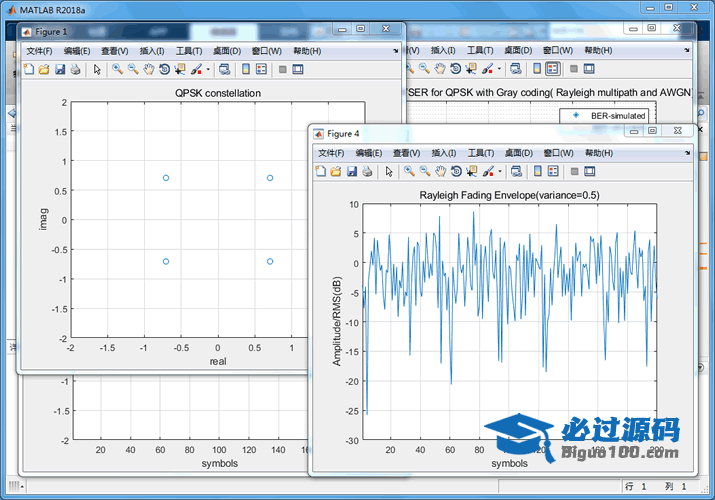
Task: Enable Zoom In tool in Figure 1
Action: (x=118, y=69)
